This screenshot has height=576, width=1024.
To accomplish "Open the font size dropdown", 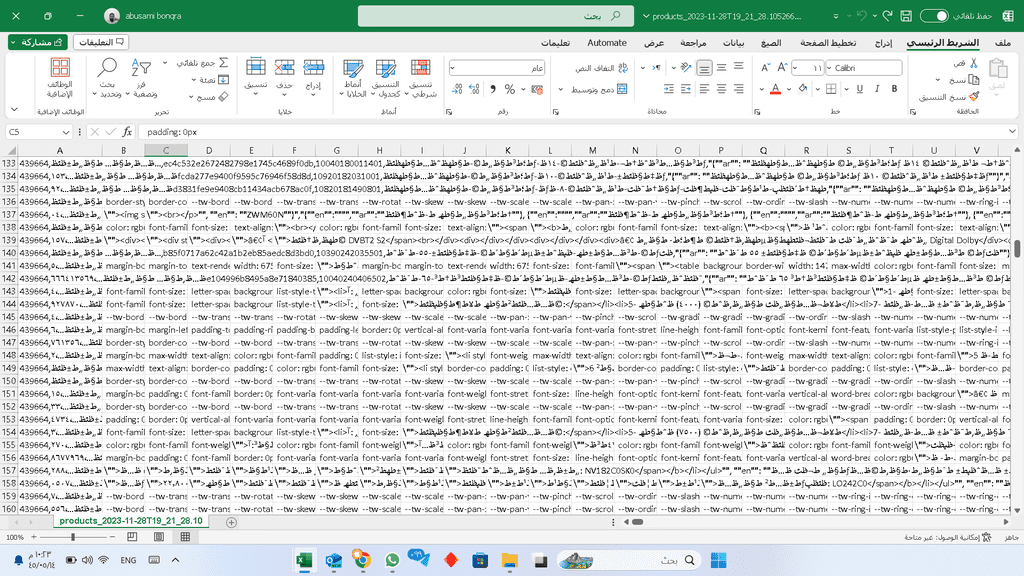I will 795,68.
